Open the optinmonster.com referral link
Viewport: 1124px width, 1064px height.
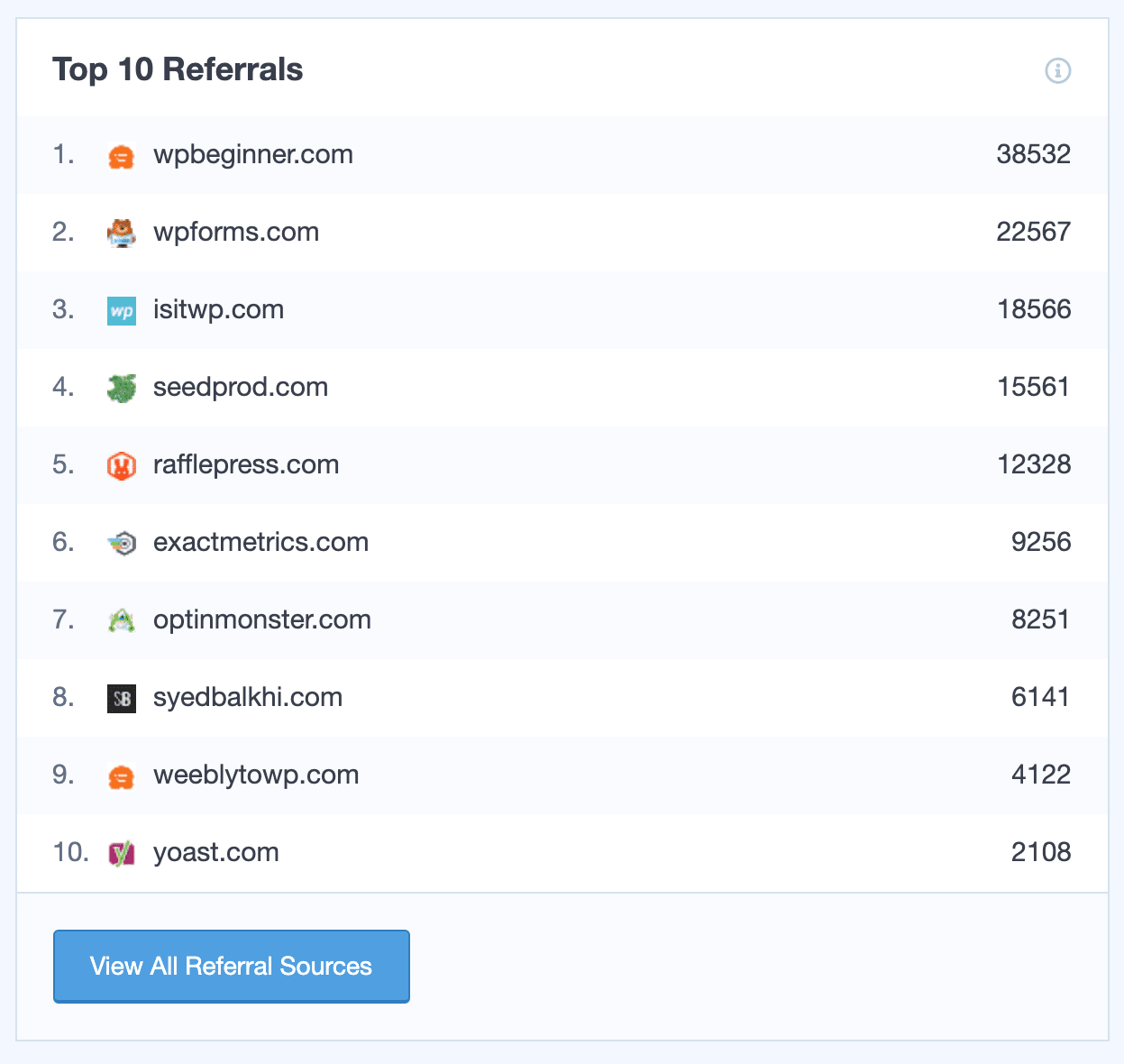coord(262,620)
